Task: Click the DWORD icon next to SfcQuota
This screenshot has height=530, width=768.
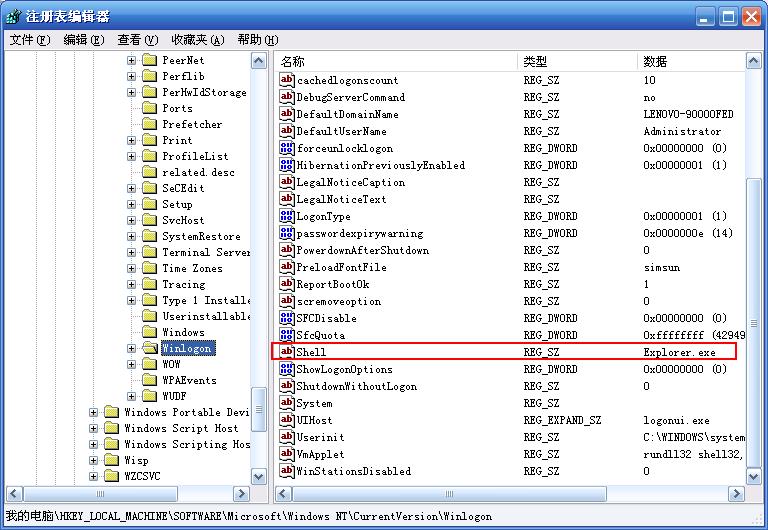Action: tap(287, 335)
